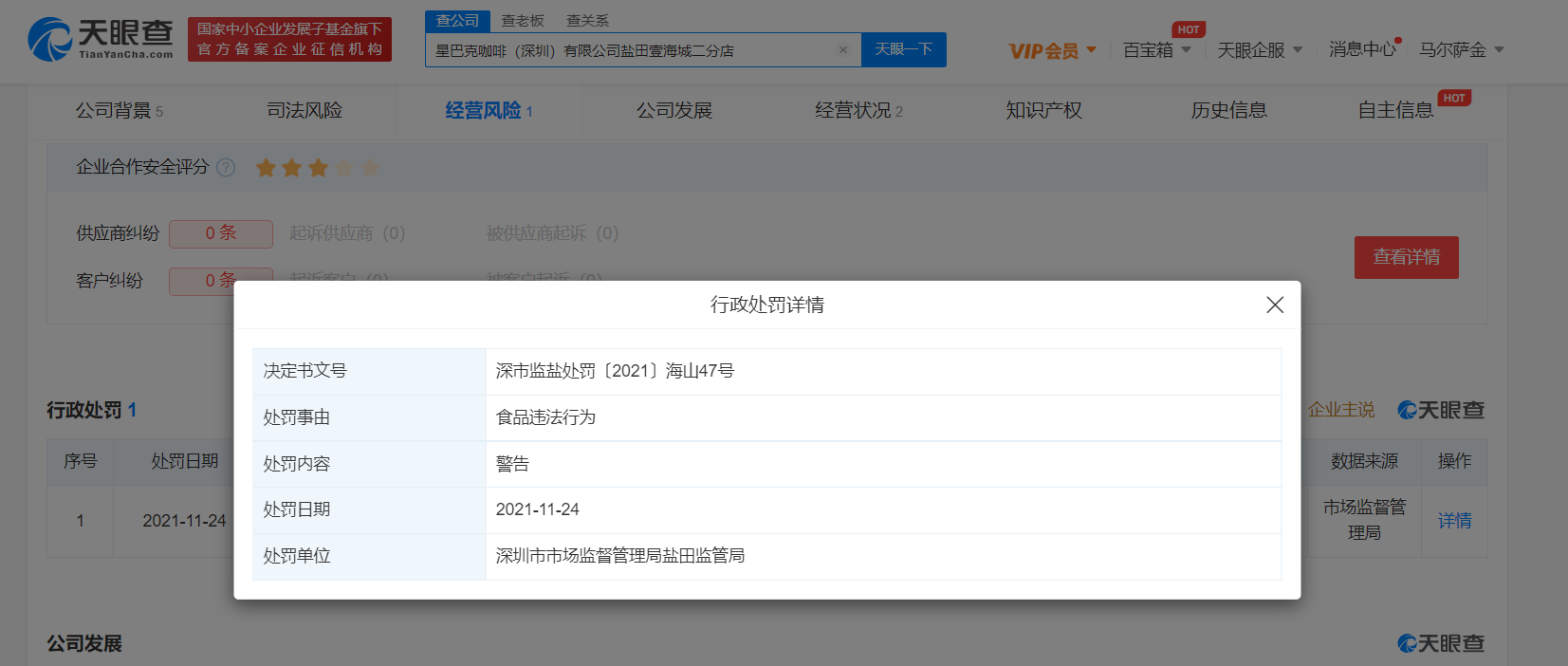
Task: Open the 马尔萨金 user menu
Action: coord(1462,49)
